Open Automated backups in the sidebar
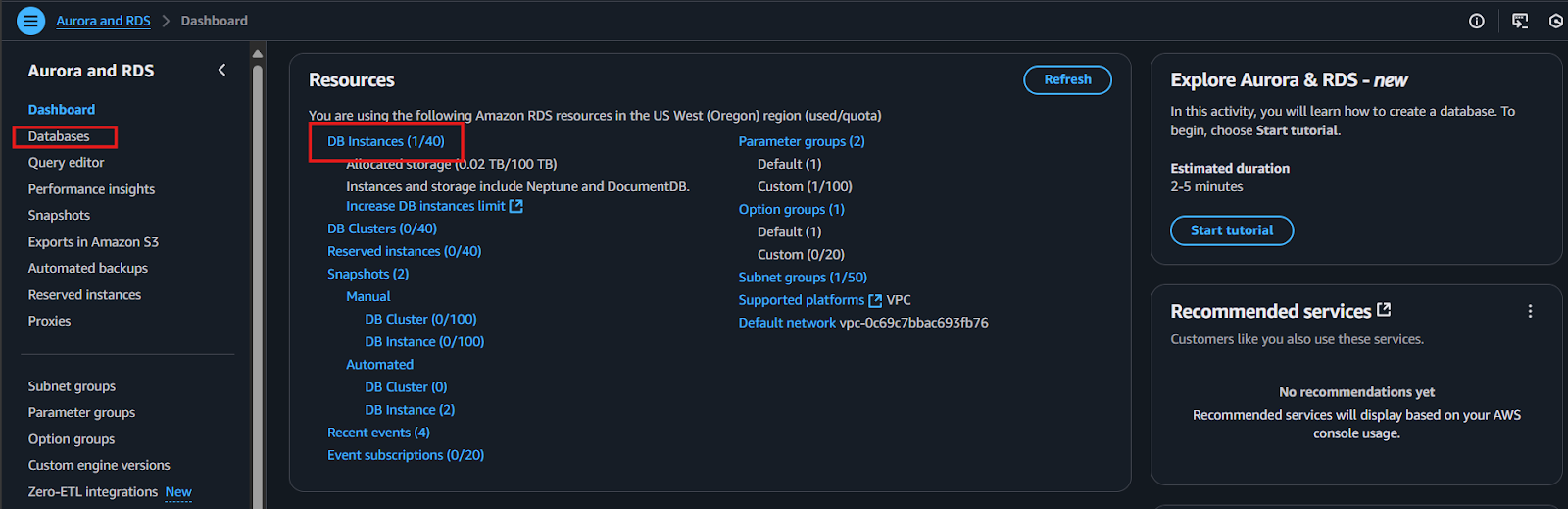The width and height of the screenshot is (1568, 509). (x=88, y=268)
